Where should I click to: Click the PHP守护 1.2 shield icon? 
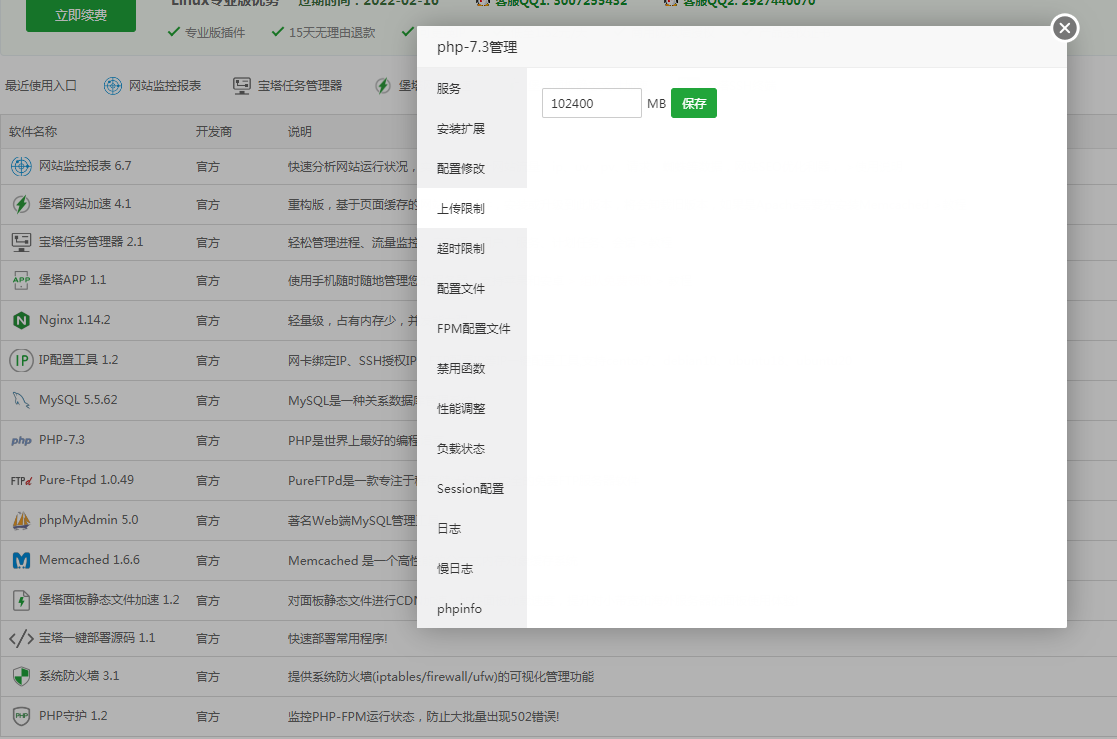click(21, 715)
